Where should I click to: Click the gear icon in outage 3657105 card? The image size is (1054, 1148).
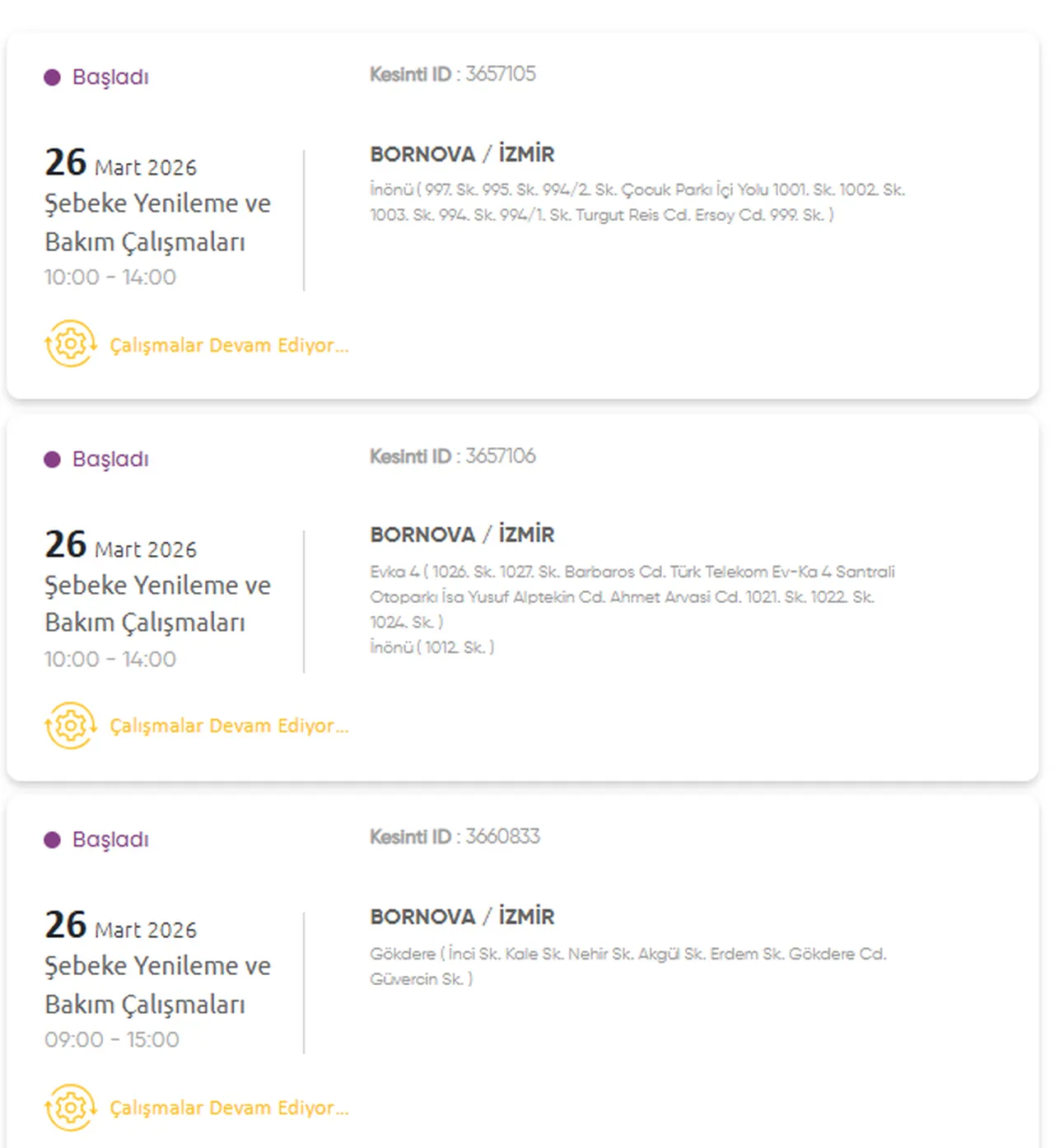(x=71, y=343)
